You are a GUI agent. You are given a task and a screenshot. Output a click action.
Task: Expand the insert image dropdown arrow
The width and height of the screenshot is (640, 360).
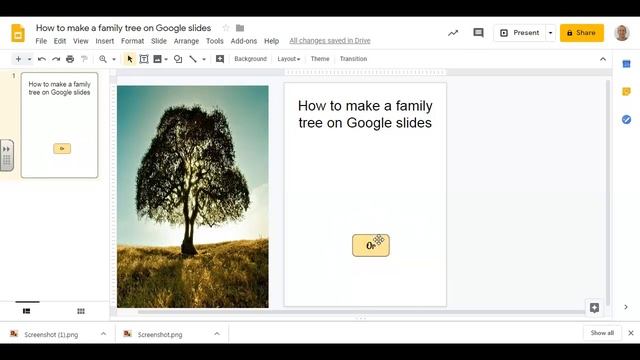(x=166, y=59)
